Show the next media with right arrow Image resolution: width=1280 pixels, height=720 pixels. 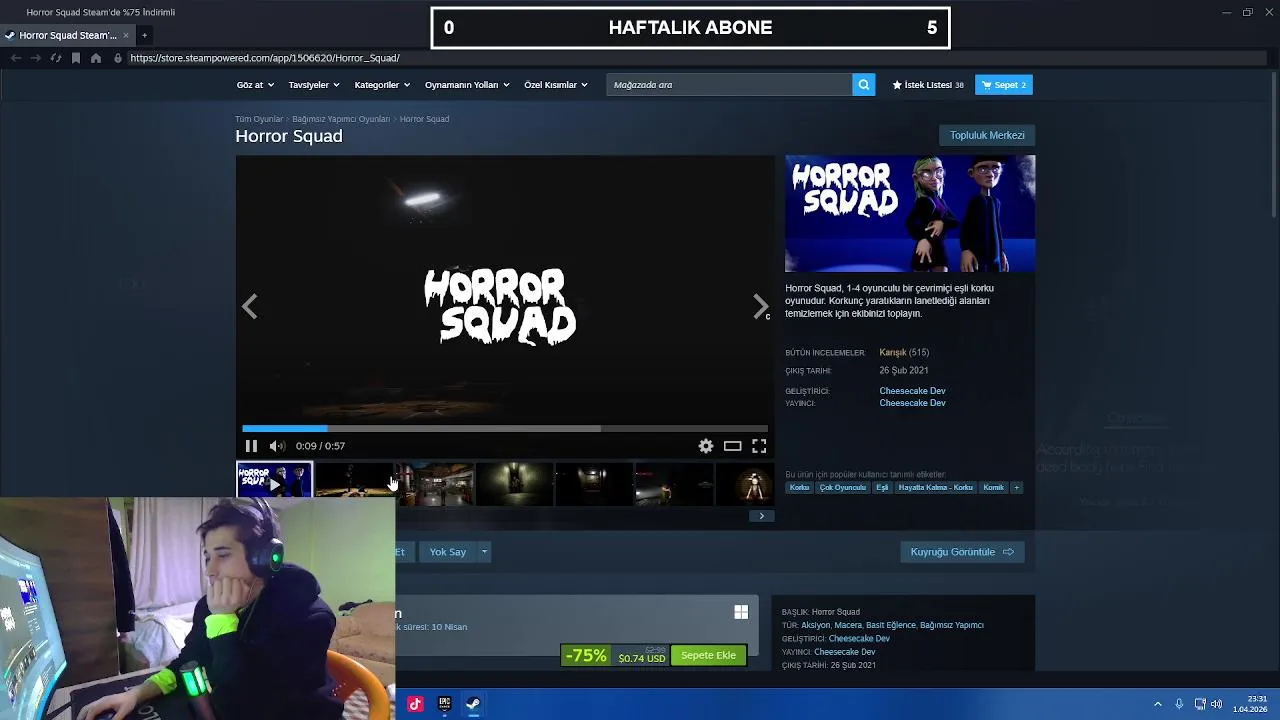point(761,306)
